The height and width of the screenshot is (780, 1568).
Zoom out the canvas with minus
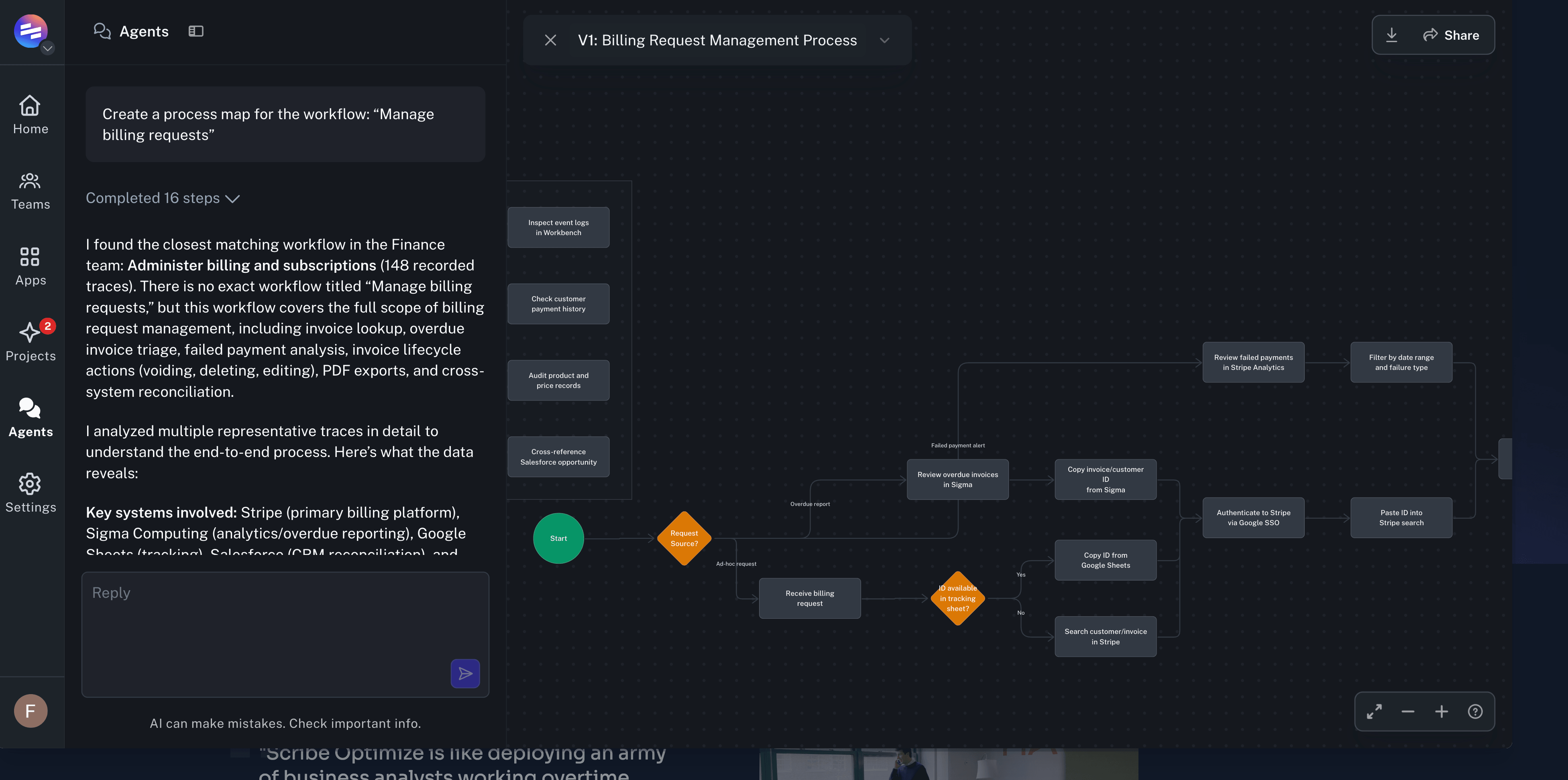[1408, 711]
